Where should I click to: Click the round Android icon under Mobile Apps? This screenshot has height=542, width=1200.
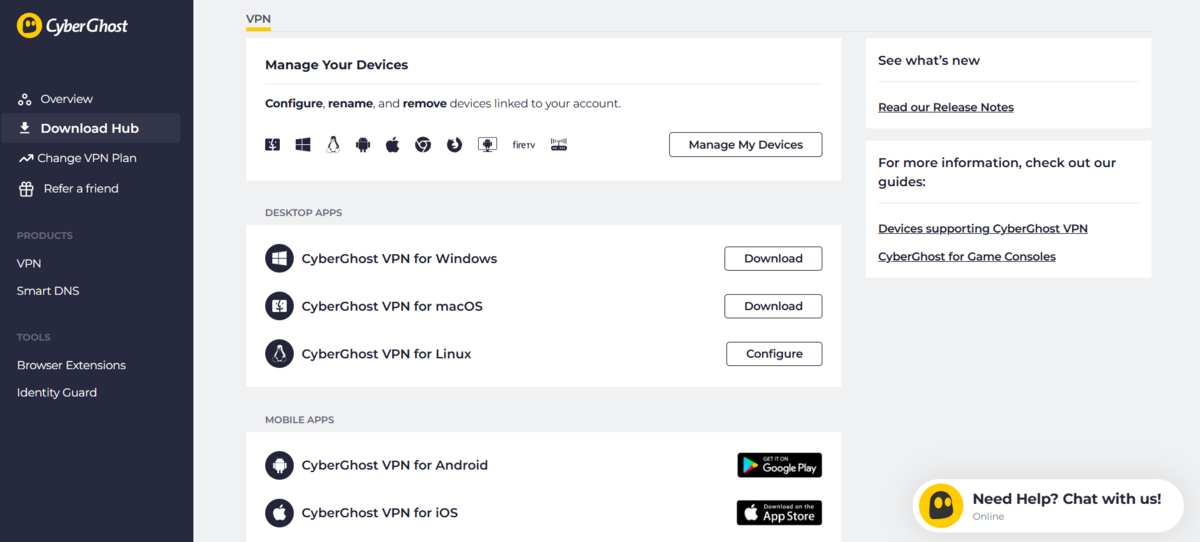(279, 465)
